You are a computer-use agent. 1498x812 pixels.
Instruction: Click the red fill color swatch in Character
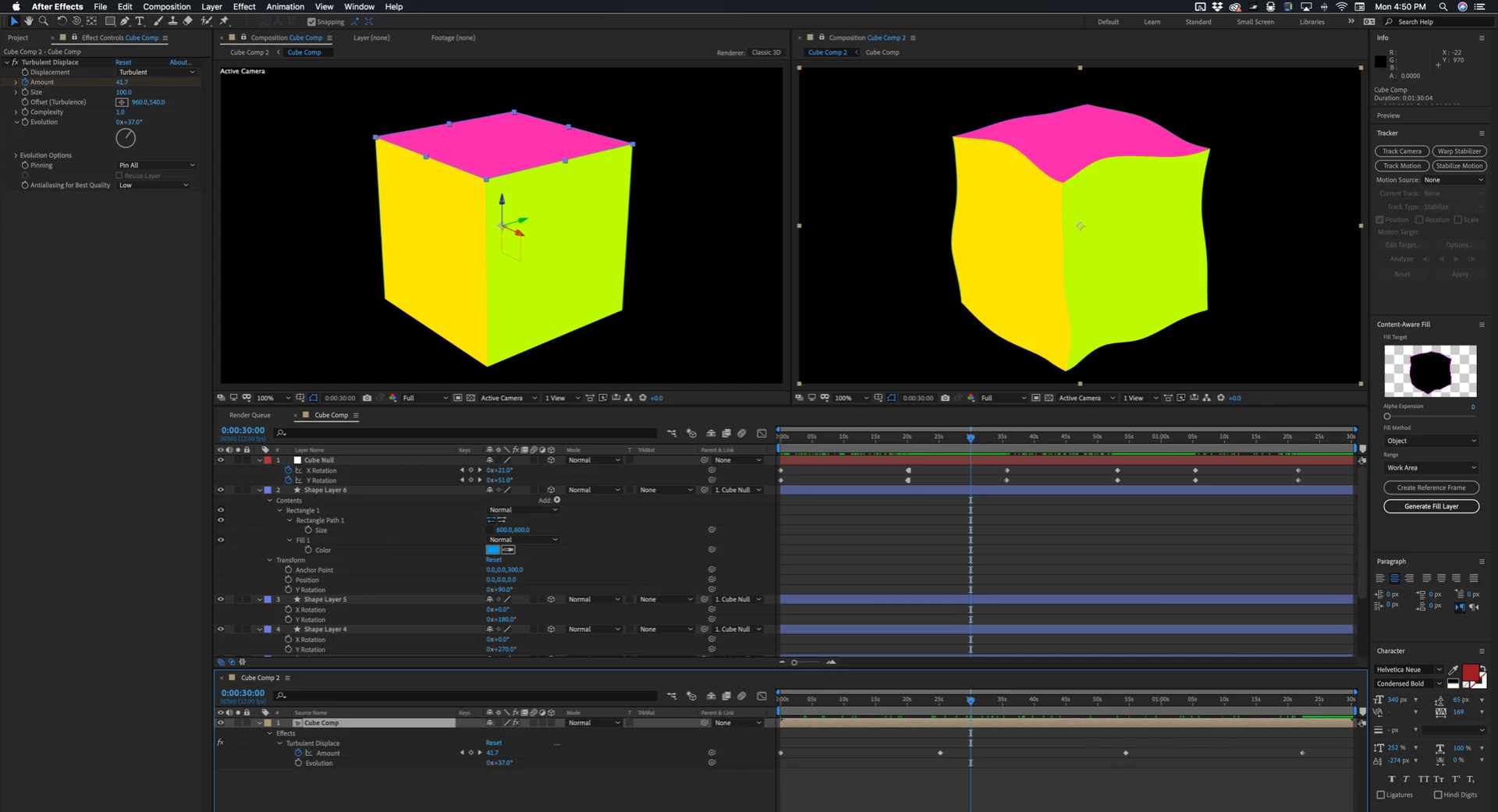(x=1471, y=672)
